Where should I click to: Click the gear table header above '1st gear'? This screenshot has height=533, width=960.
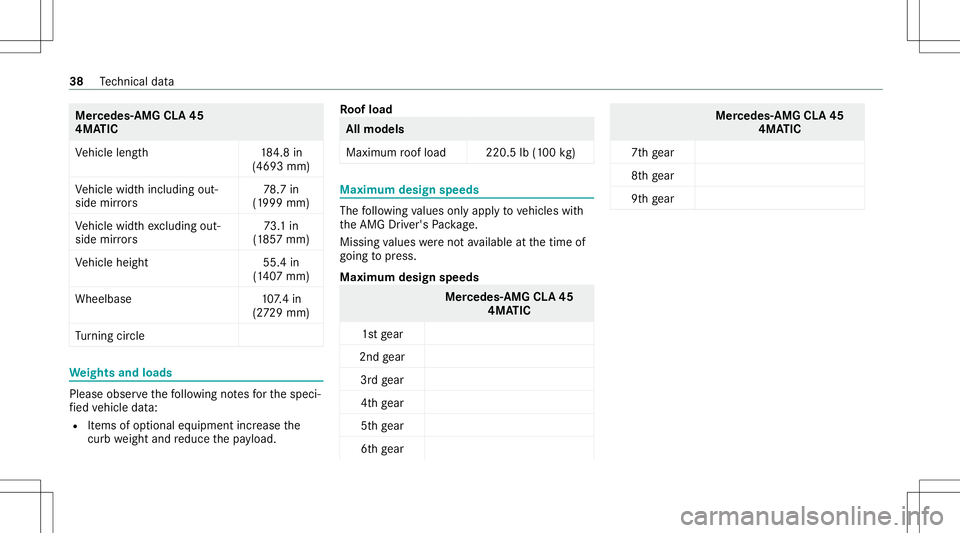click(x=467, y=304)
